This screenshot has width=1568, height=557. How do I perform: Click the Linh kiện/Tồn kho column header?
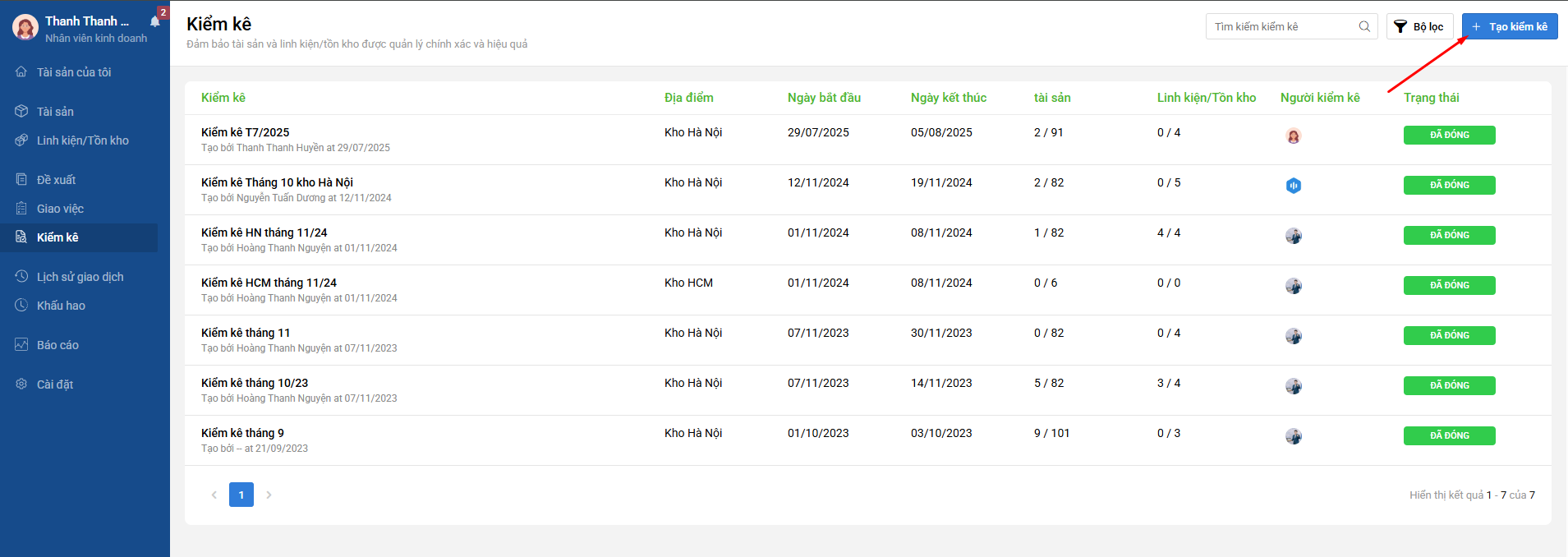tap(1207, 98)
